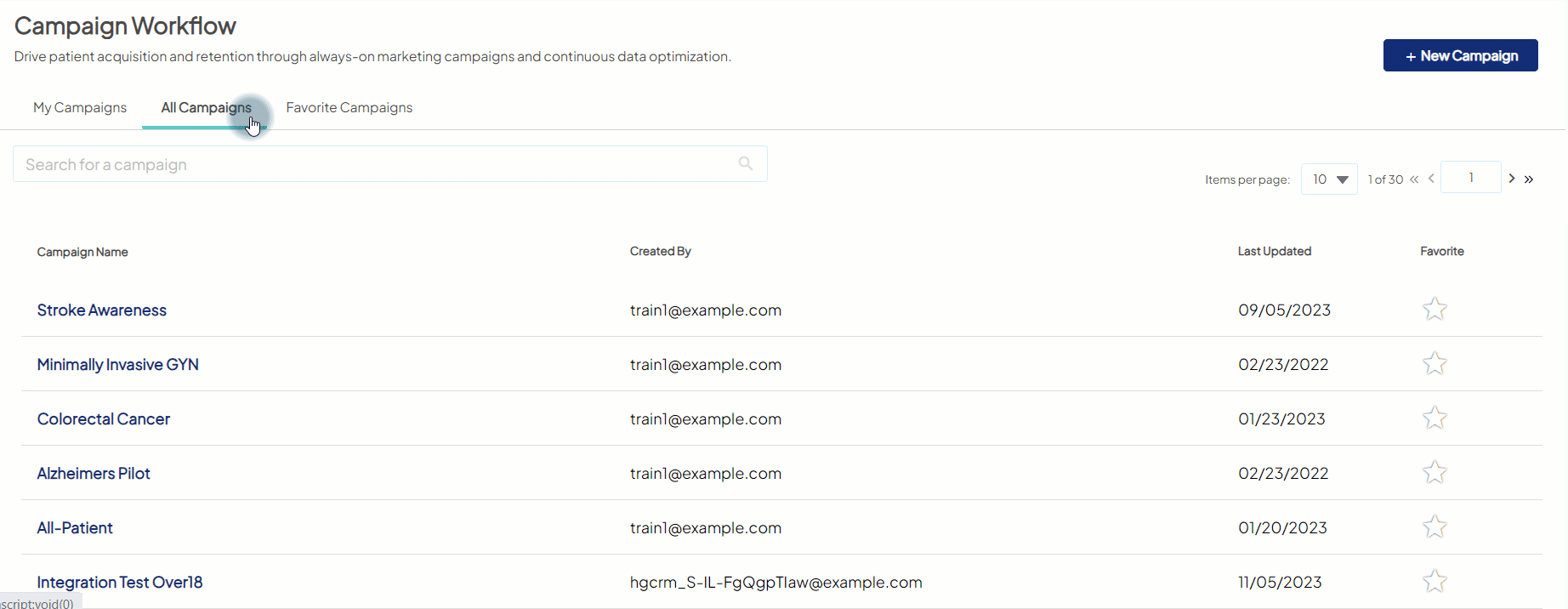Star the Integration Test Over18 campaign

[1434, 581]
